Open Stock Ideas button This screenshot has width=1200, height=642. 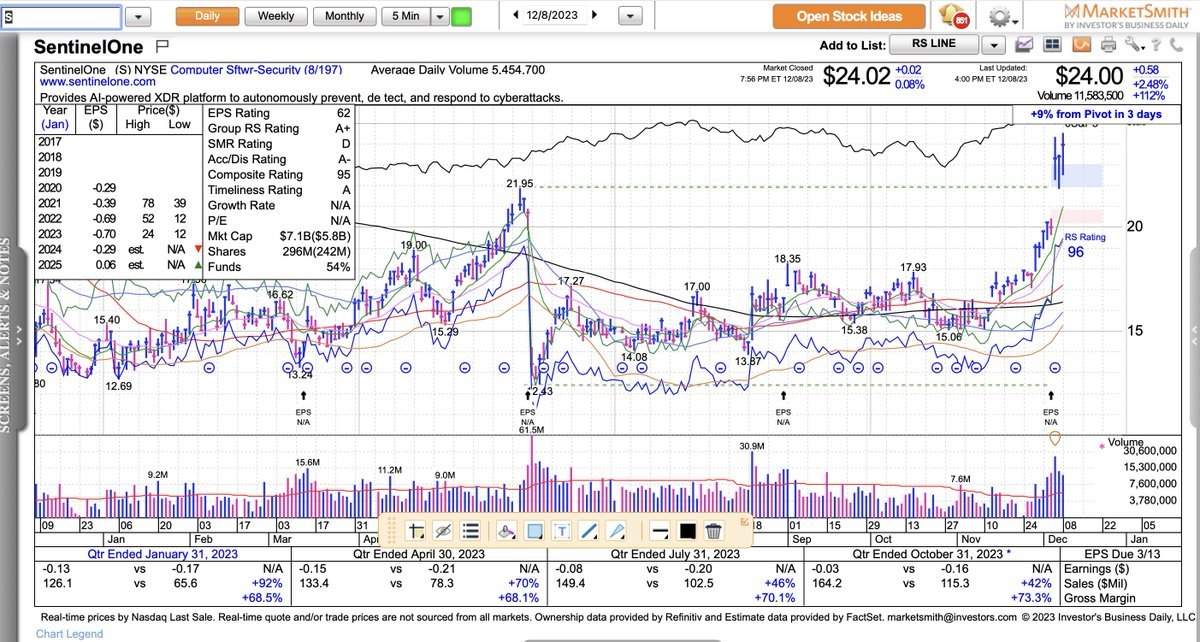849,16
